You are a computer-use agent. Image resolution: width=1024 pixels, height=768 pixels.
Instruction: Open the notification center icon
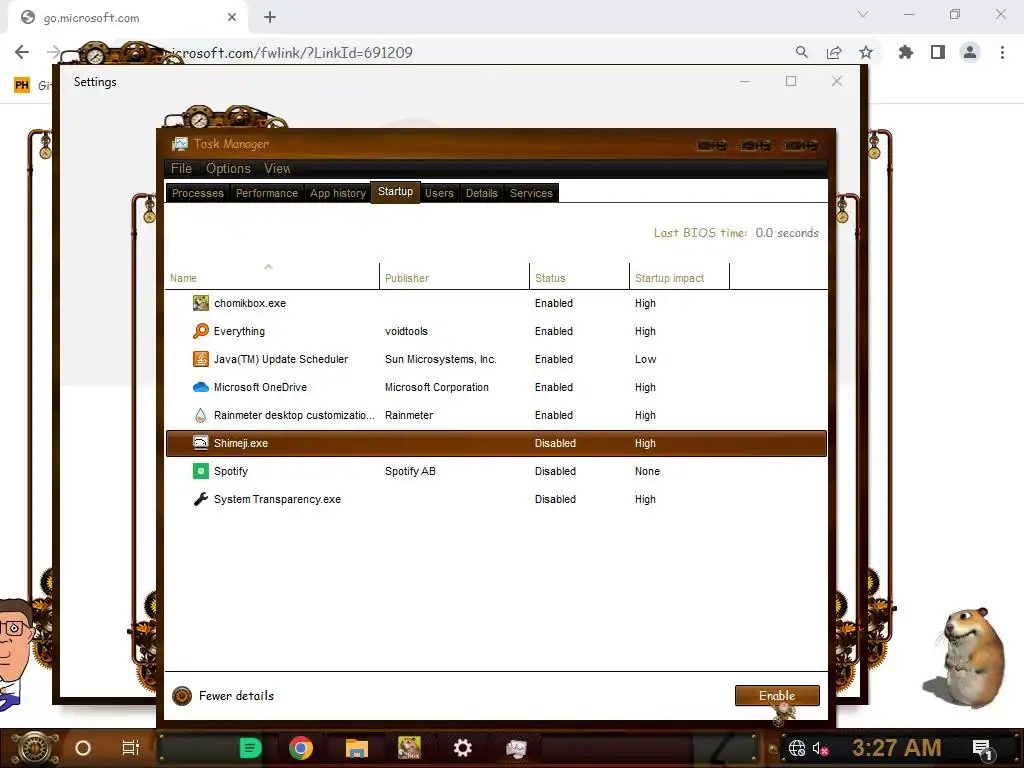(x=982, y=748)
